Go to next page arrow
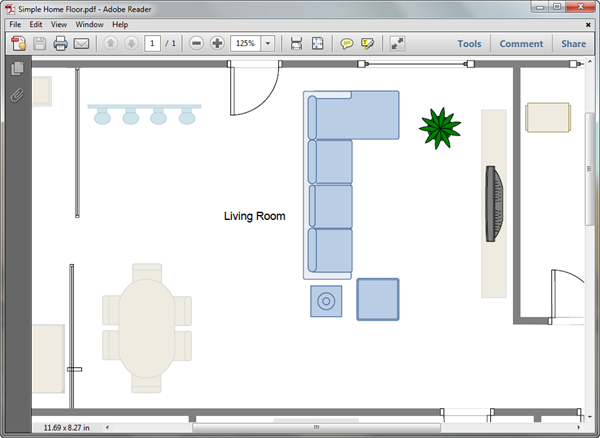The width and height of the screenshot is (600, 438). pos(131,43)
